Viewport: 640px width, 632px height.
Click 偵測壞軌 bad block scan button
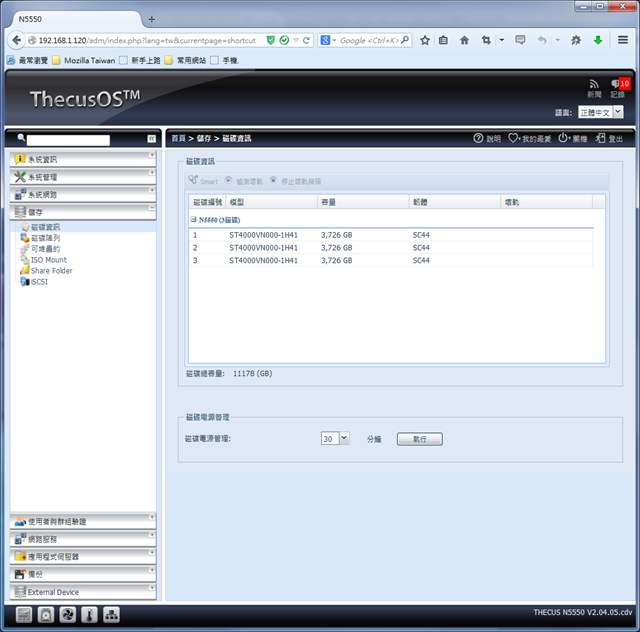(244, 181)
